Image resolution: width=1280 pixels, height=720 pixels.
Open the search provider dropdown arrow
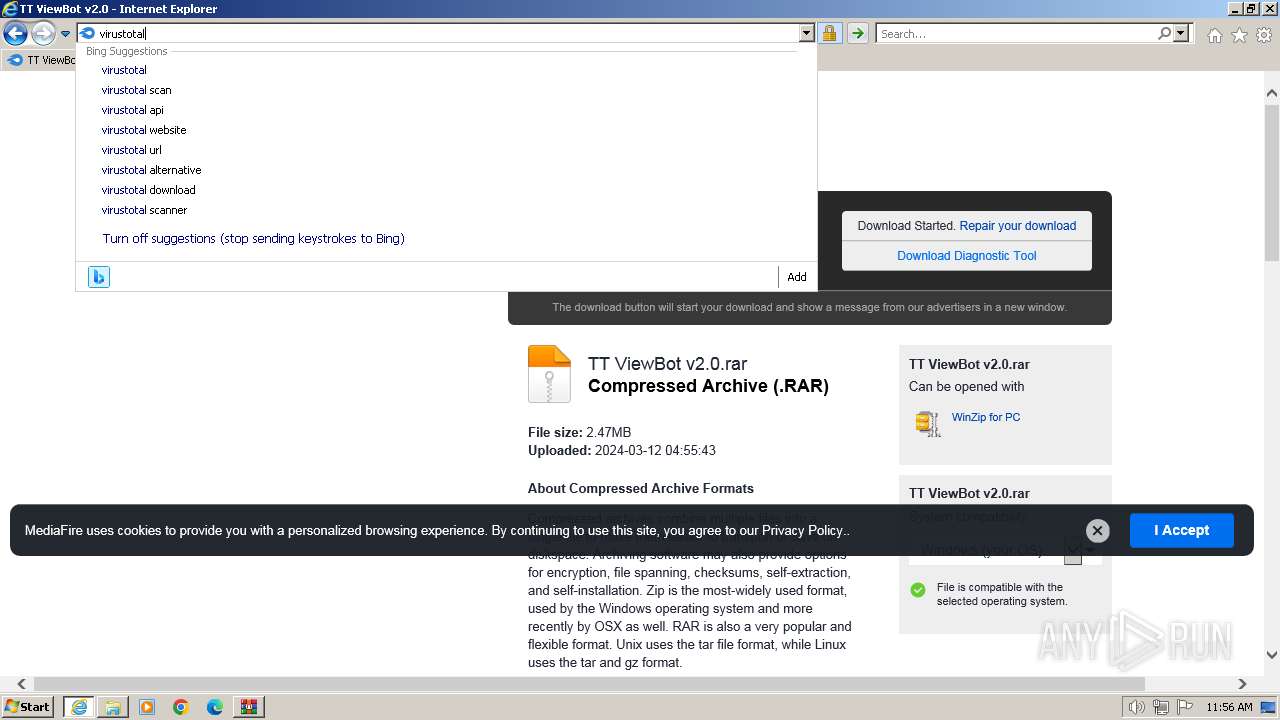[x=1181, y=34]
